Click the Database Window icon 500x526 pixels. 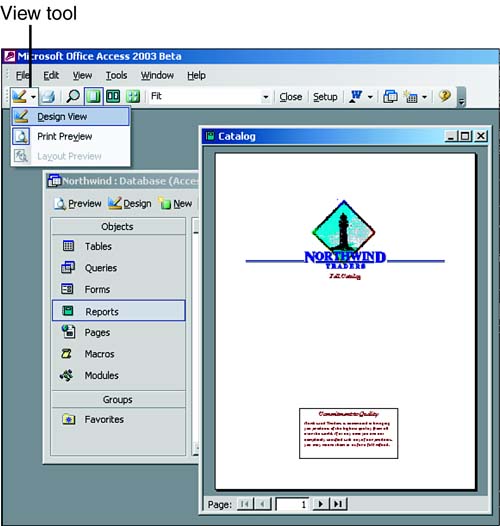390,97
